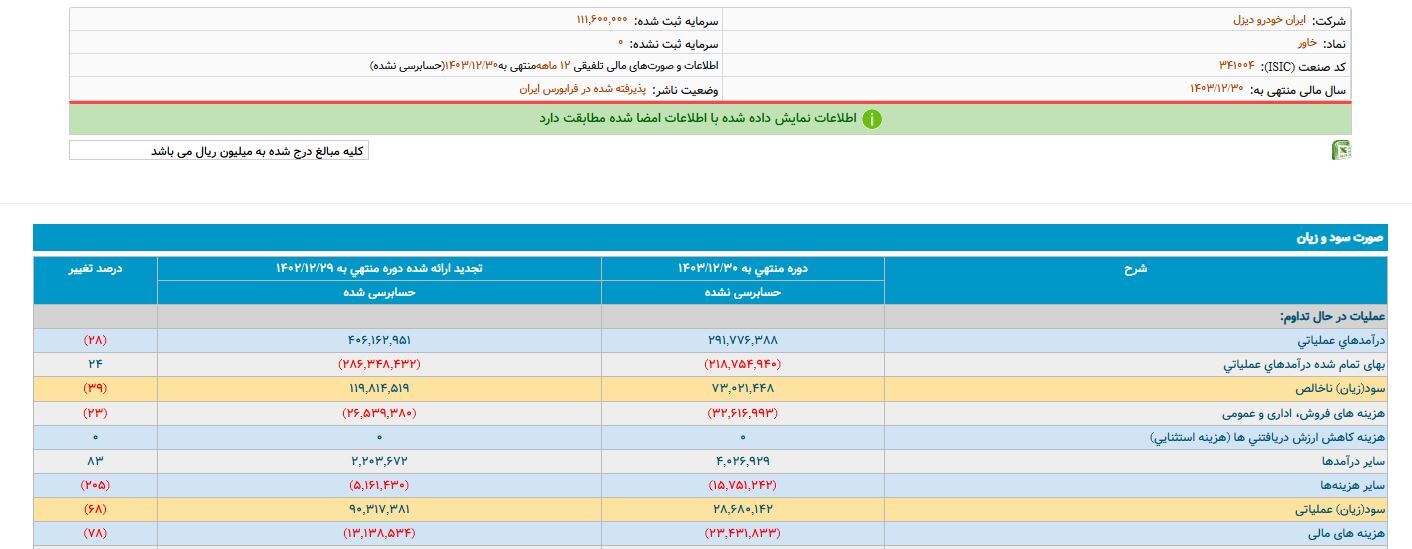
Task: Select value ۲۹۱,۷۷۶,۳۸۸
Action: (x=743, y=340)
